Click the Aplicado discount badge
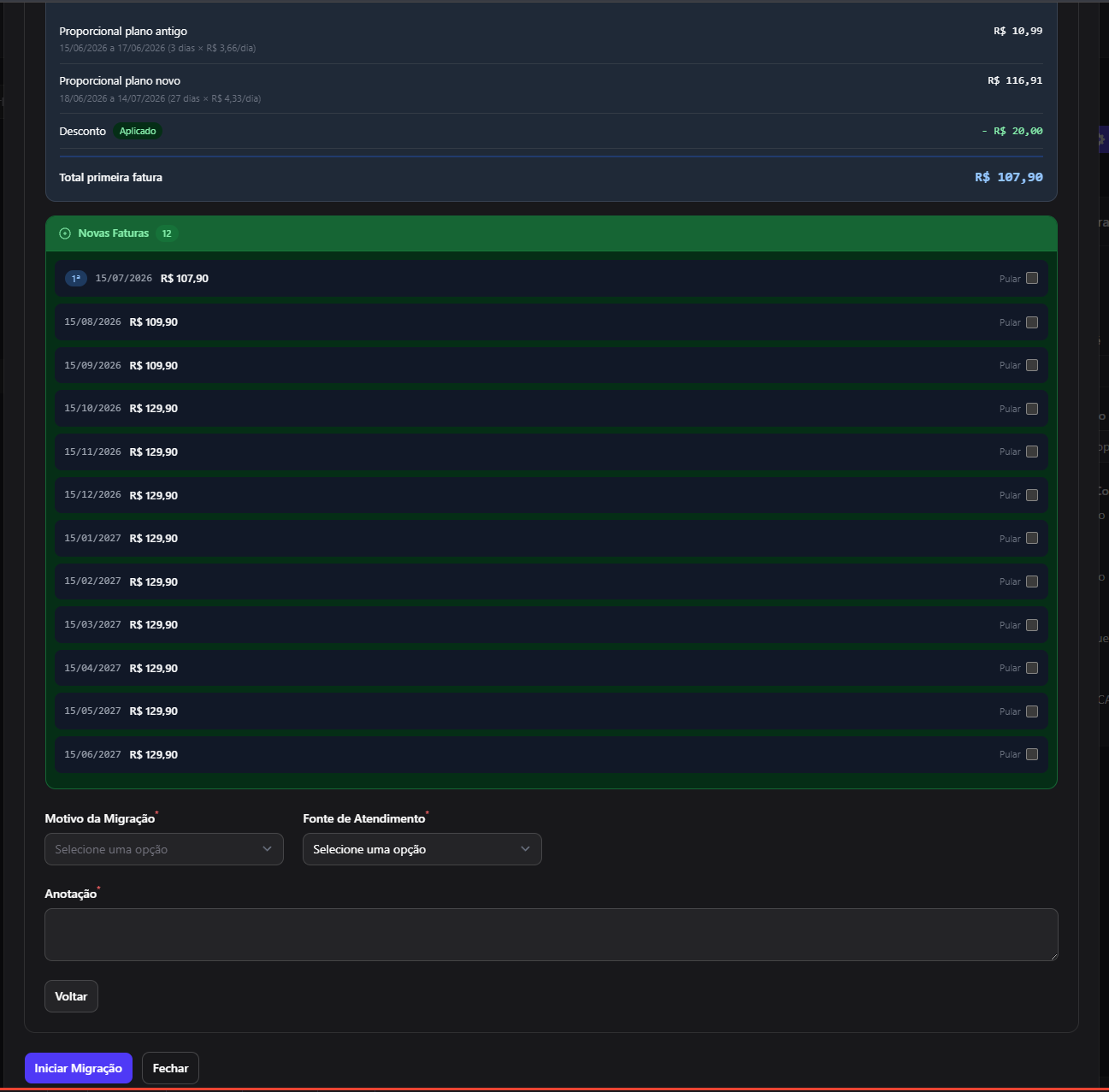Viewport: 1109px width, 1092px height. point(138,131)
